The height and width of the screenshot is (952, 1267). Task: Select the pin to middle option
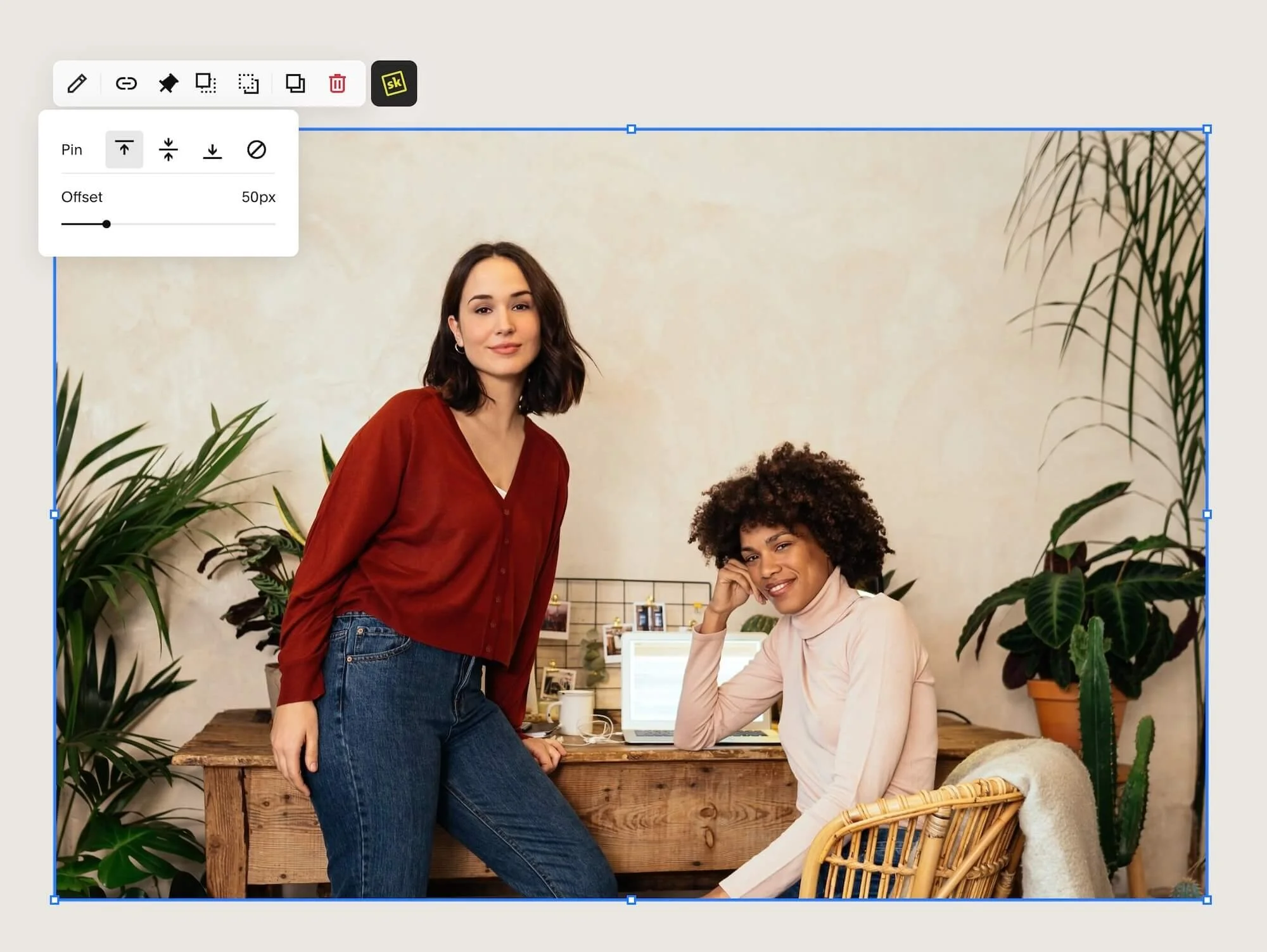tap(169, 149)
